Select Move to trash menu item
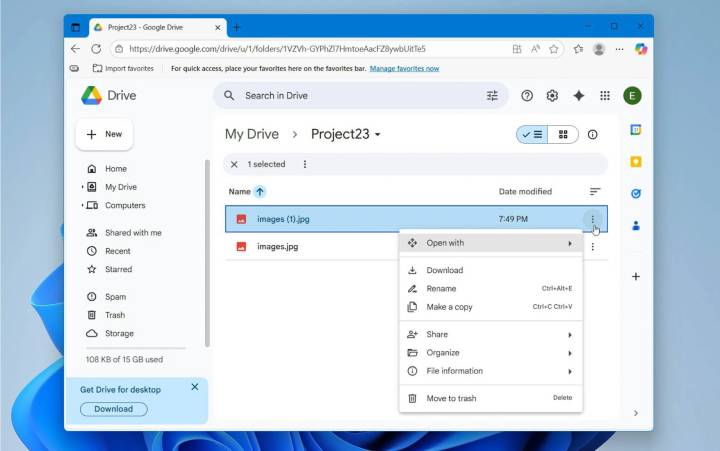The height and width of the screenshot is (451, 720). tap(491, 398)
